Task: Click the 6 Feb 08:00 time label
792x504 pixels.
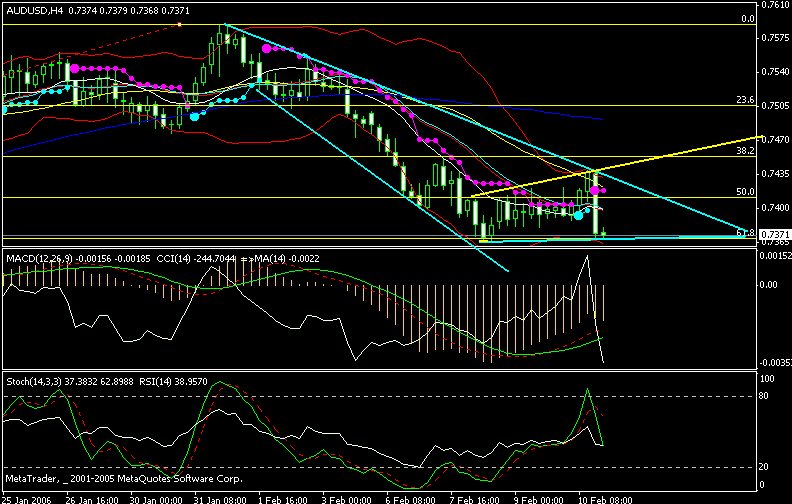Action: pyautogui.click(x=412, y=500)
